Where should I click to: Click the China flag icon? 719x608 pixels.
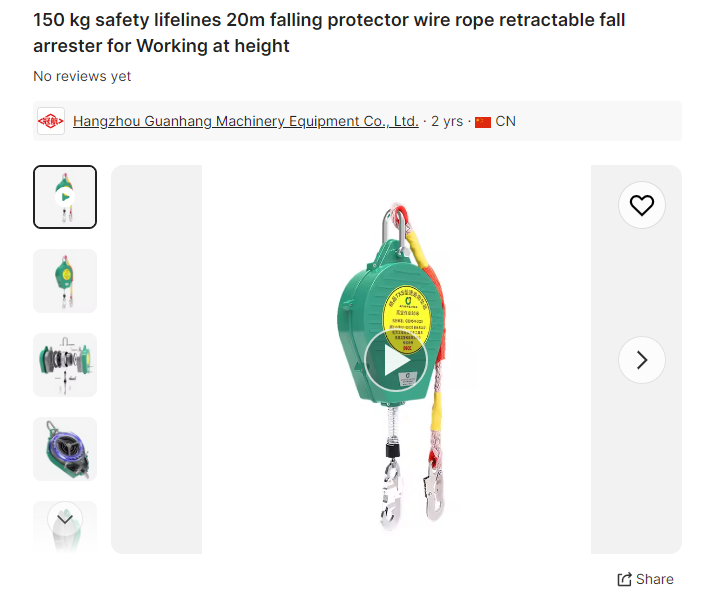point(483,122)
